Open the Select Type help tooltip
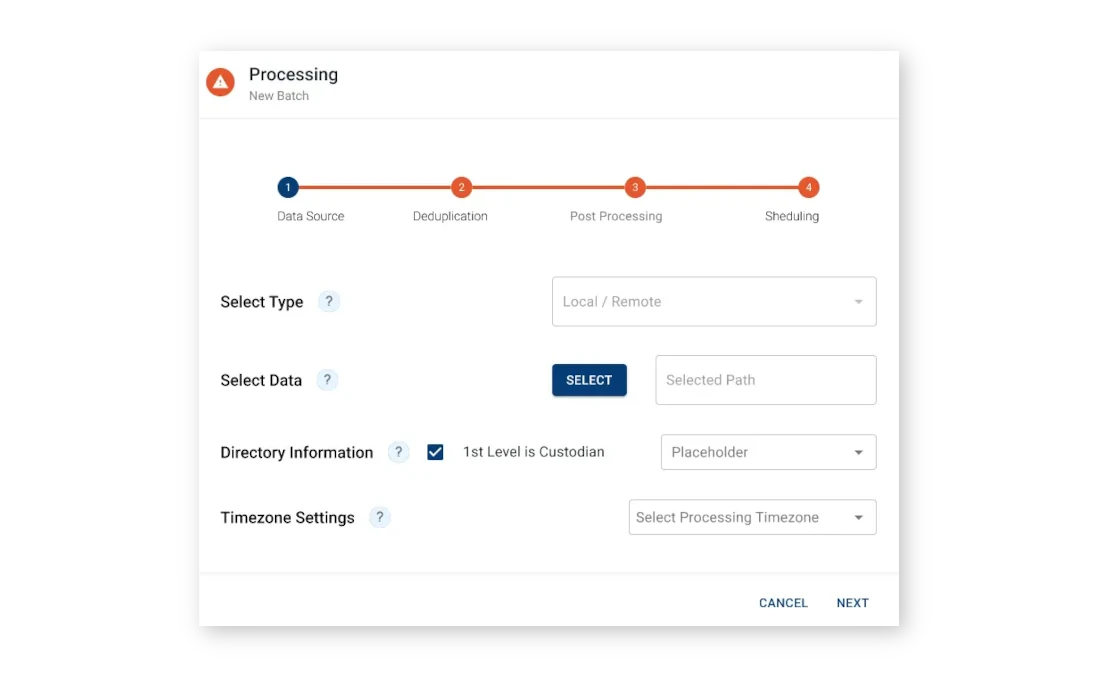The image size is (1100, 677). 328,301
